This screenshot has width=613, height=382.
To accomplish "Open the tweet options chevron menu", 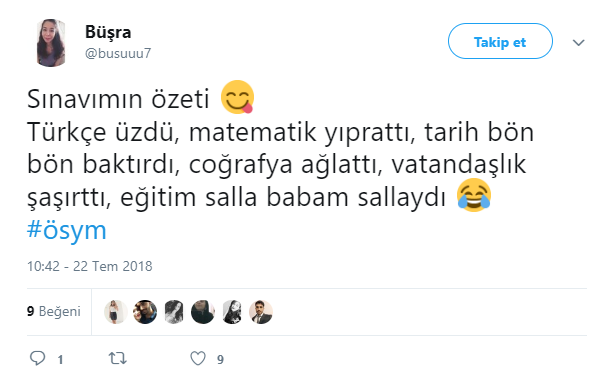I will (578, 42).
